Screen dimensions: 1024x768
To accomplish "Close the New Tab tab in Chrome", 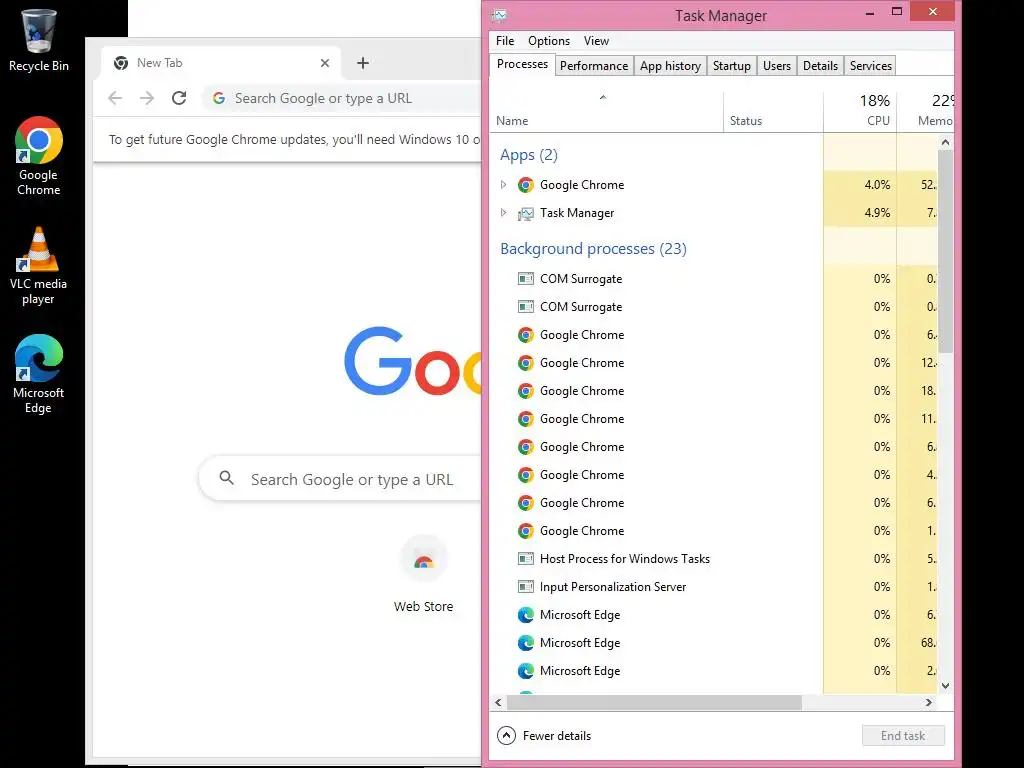I will (325, 63).
